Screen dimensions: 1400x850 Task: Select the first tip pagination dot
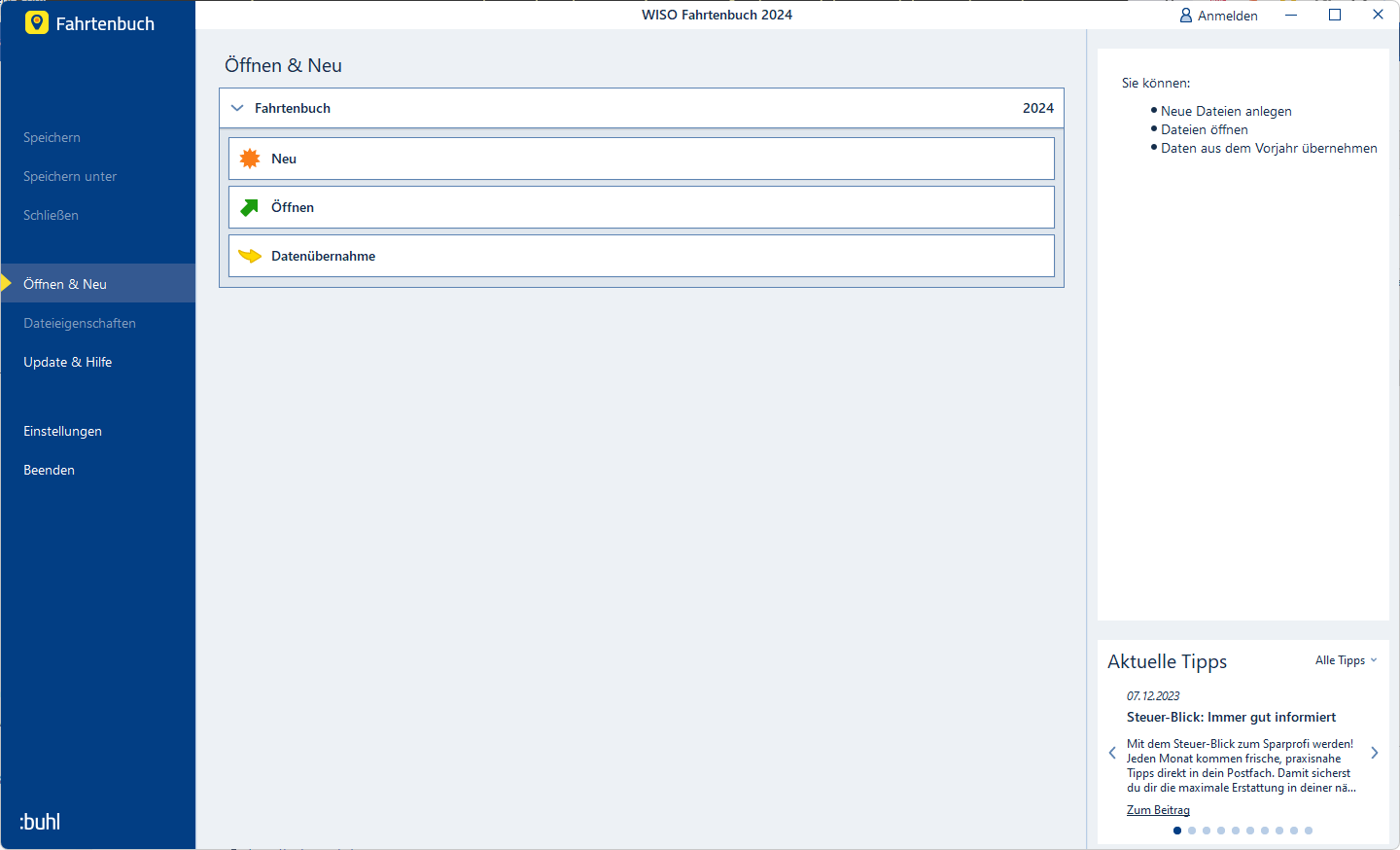pos(1177,831)
